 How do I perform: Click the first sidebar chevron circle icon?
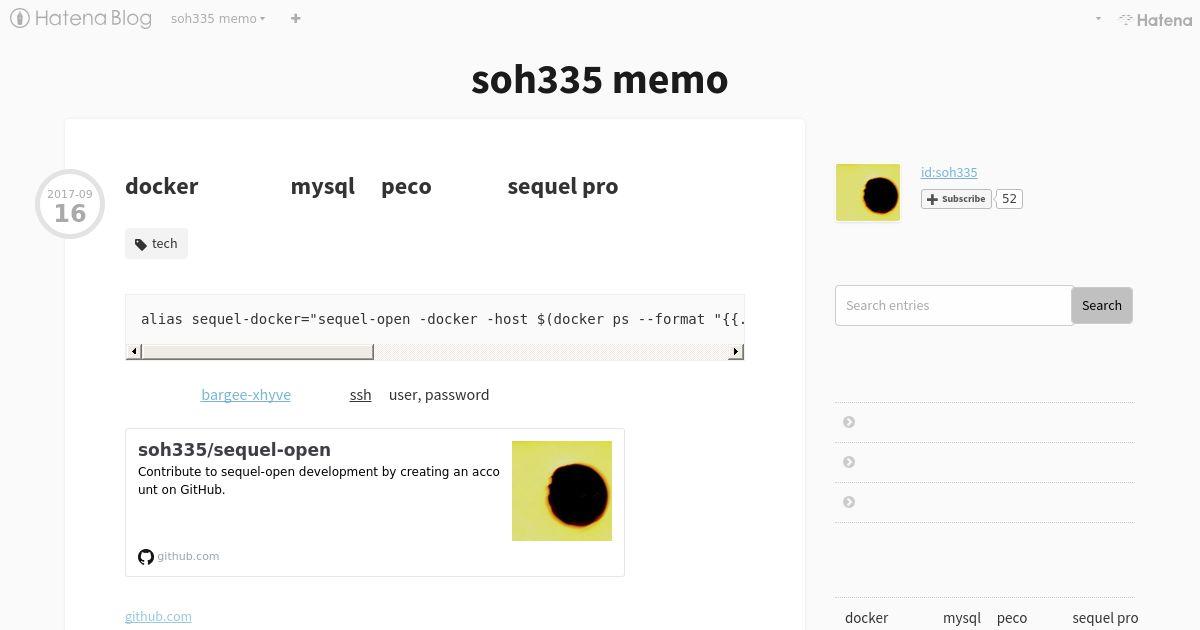pyautogui.click(x=849, y=422)
